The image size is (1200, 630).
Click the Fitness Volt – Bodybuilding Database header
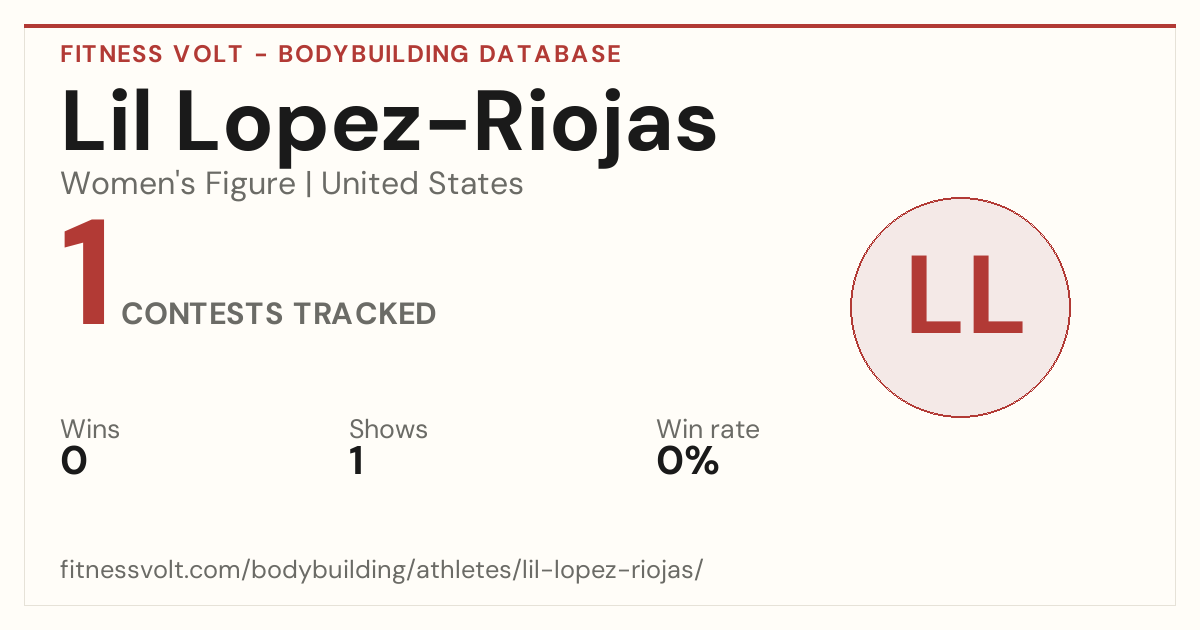point(341,54)
